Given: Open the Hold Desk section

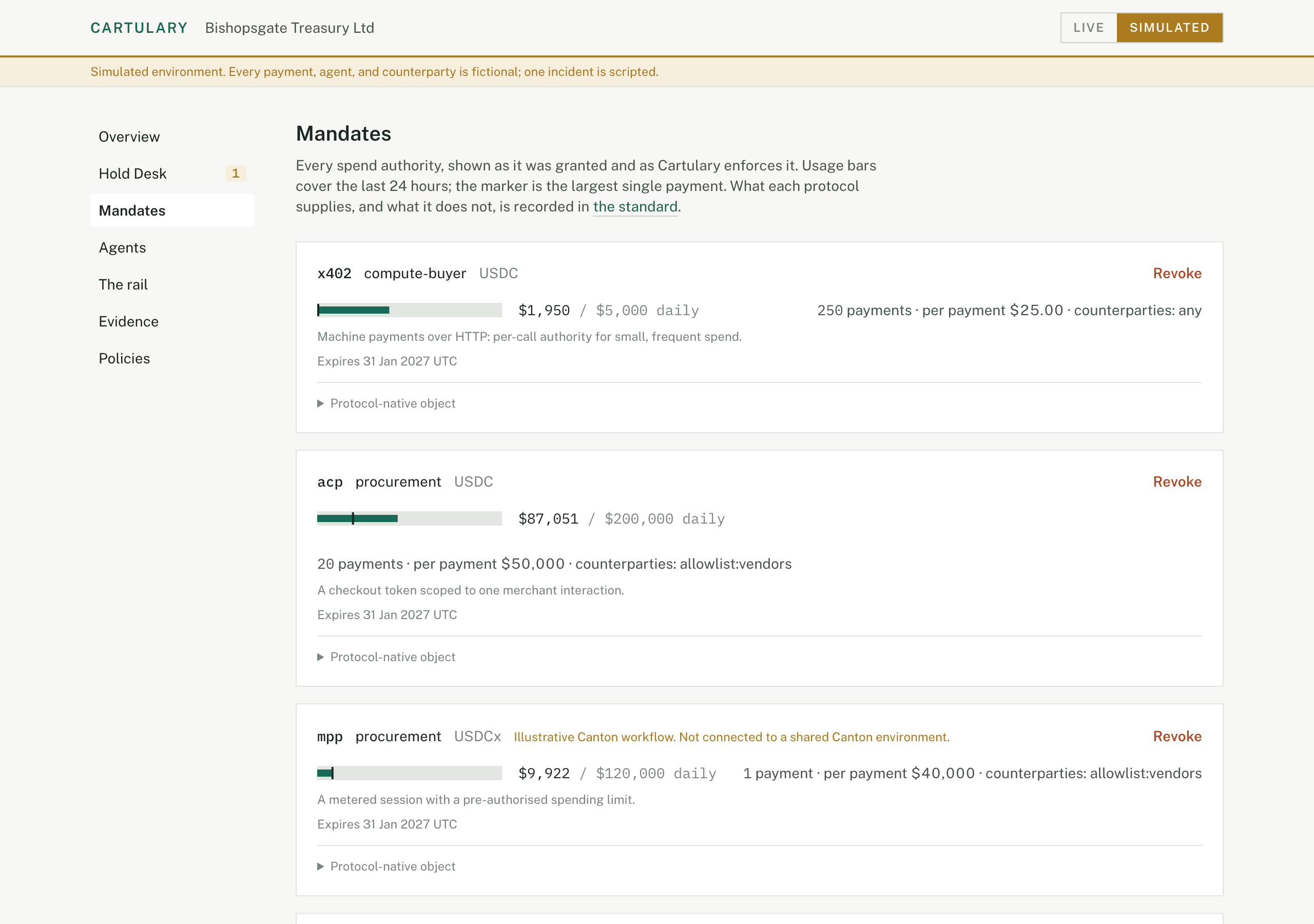Looking at the screenshot, I should click(x=172, y=174).
